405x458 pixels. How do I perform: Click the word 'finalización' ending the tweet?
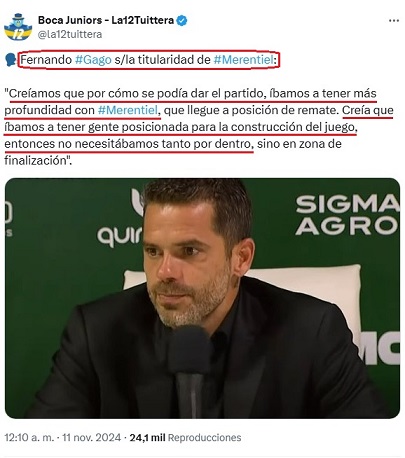point(36,160)
